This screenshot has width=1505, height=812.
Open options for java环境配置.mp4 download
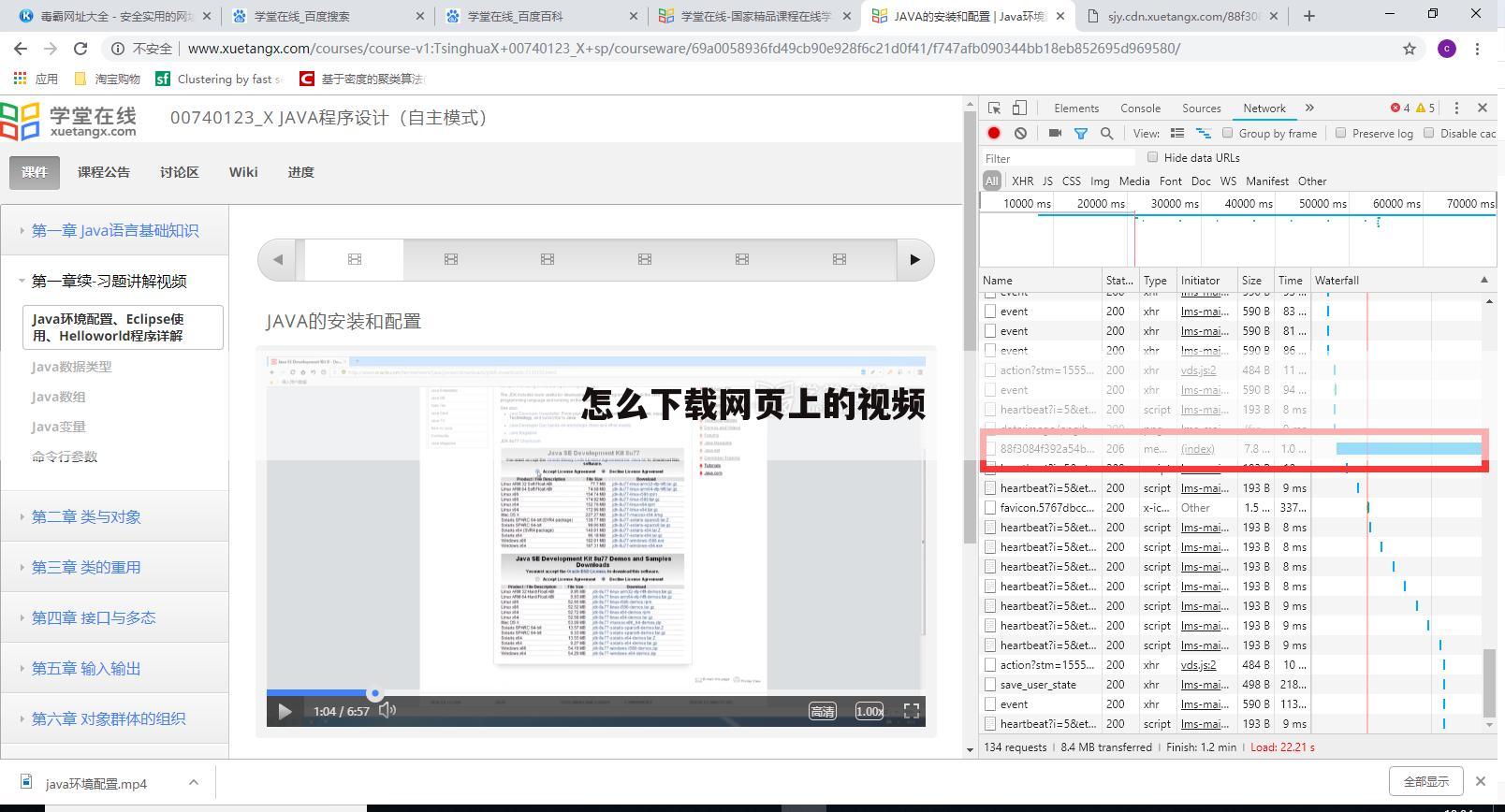(193, 782)
